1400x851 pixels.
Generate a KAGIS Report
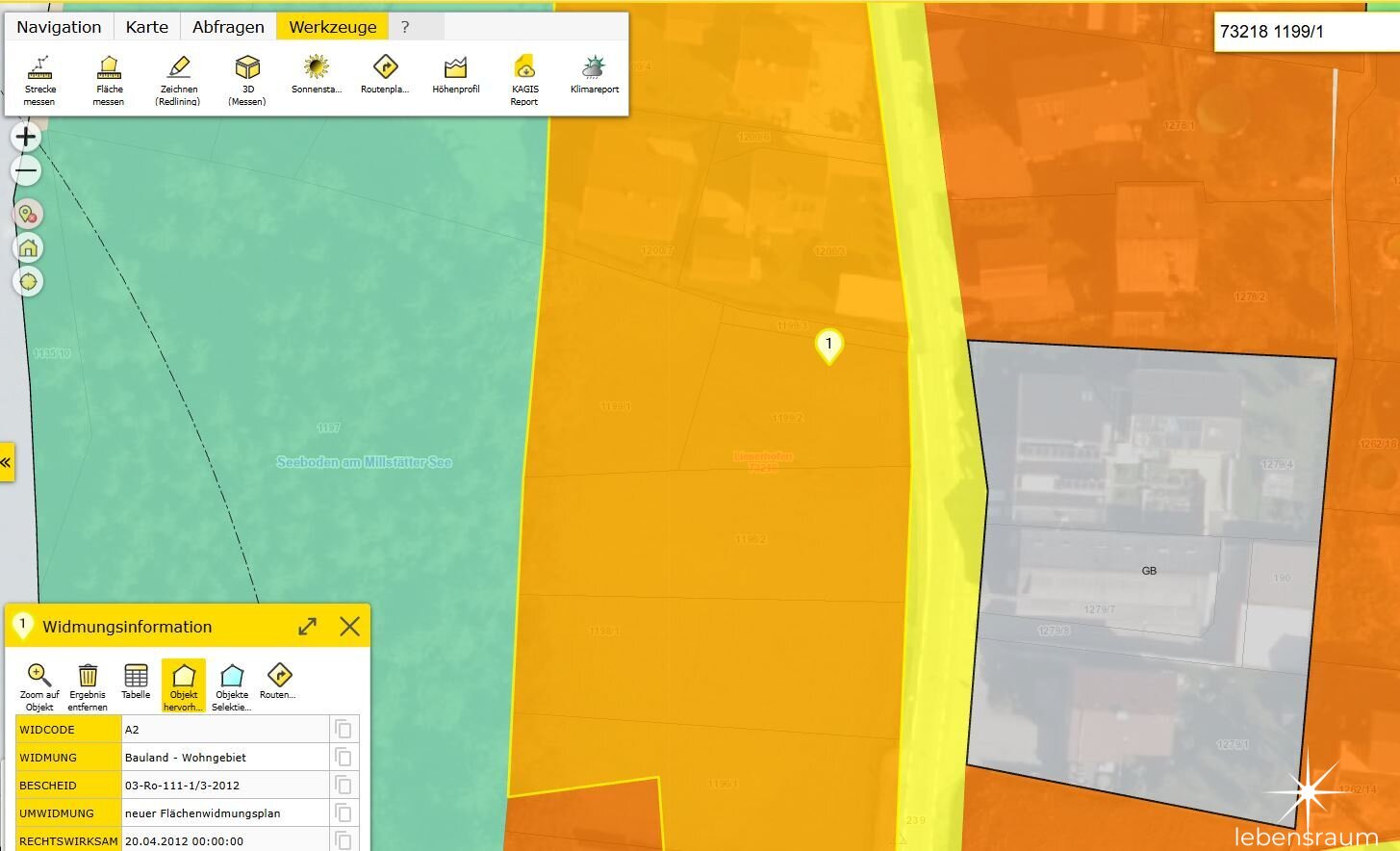pos(524,79)
